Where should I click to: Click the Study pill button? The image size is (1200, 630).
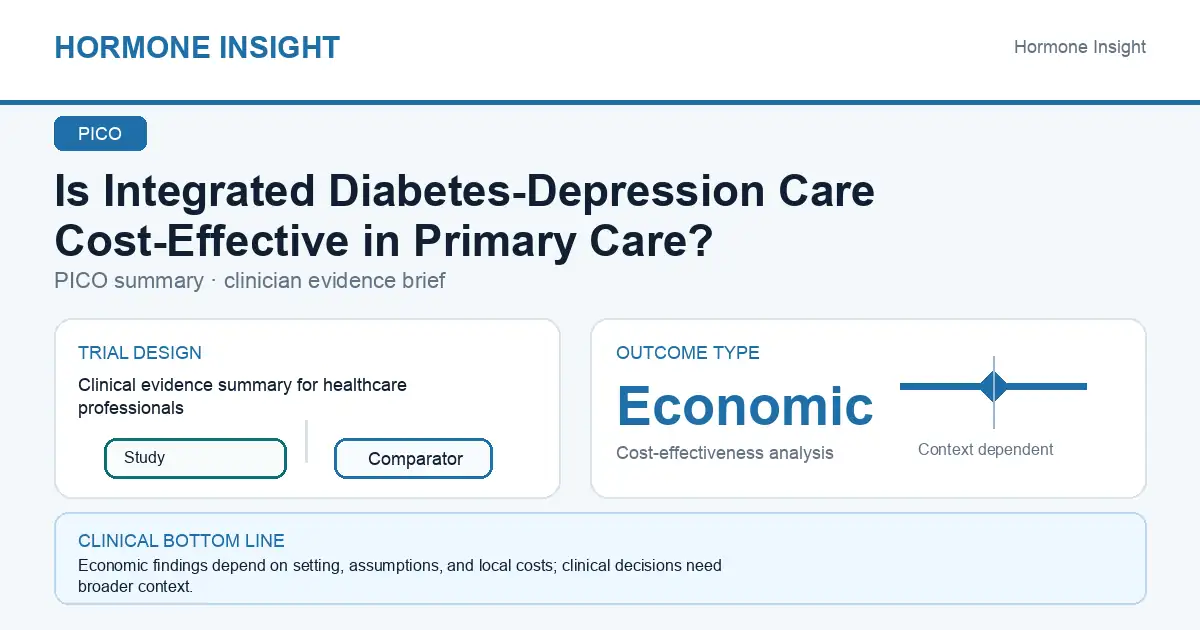pyautogui.click(x=195, y=458)
